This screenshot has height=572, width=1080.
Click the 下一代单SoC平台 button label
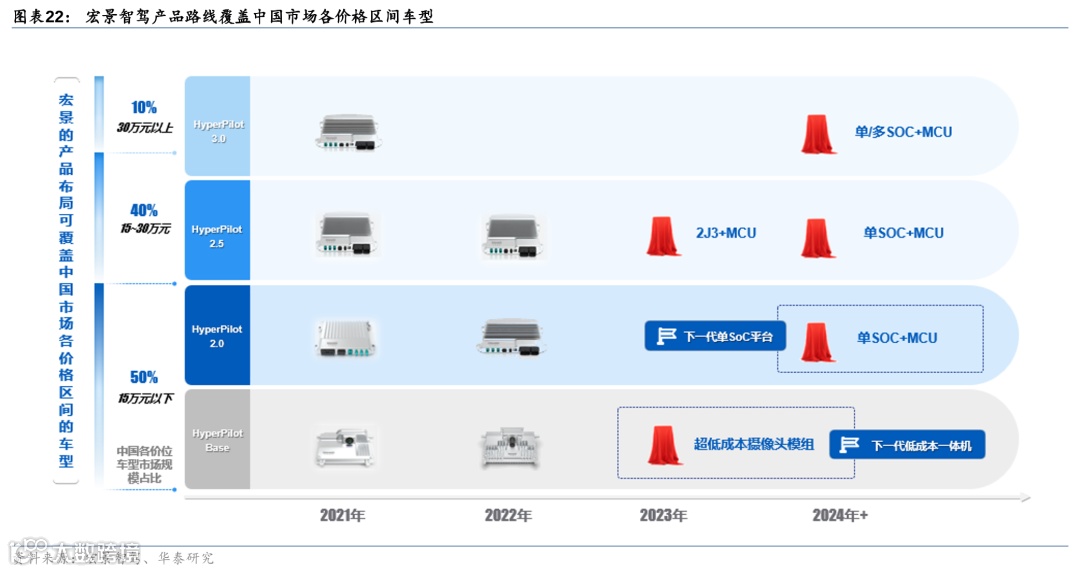coord(728,337)
